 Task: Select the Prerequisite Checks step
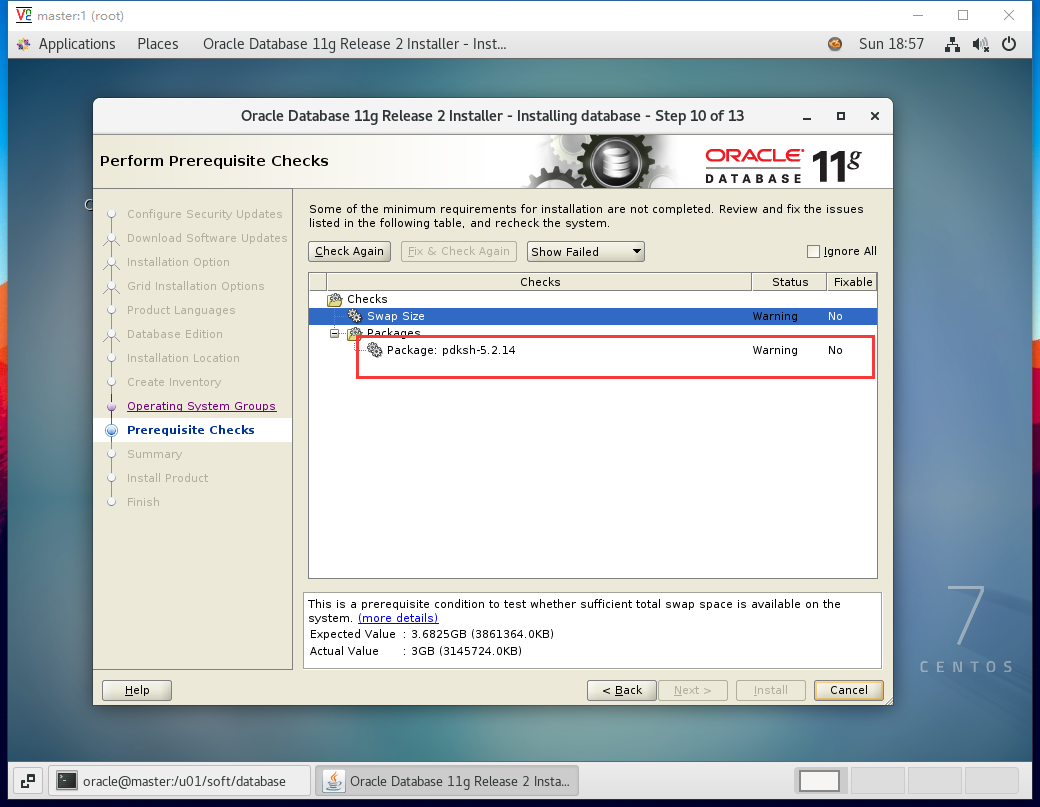[190, 430]
